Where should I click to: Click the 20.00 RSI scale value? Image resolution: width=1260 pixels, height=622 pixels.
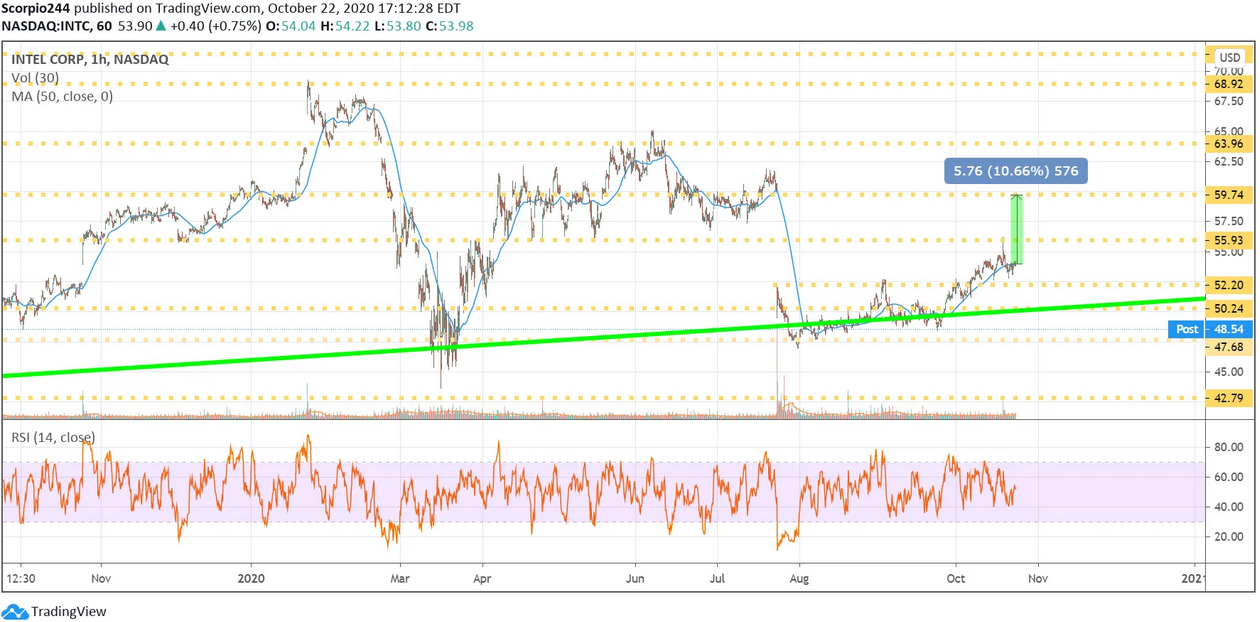[x=1228, y=537]
